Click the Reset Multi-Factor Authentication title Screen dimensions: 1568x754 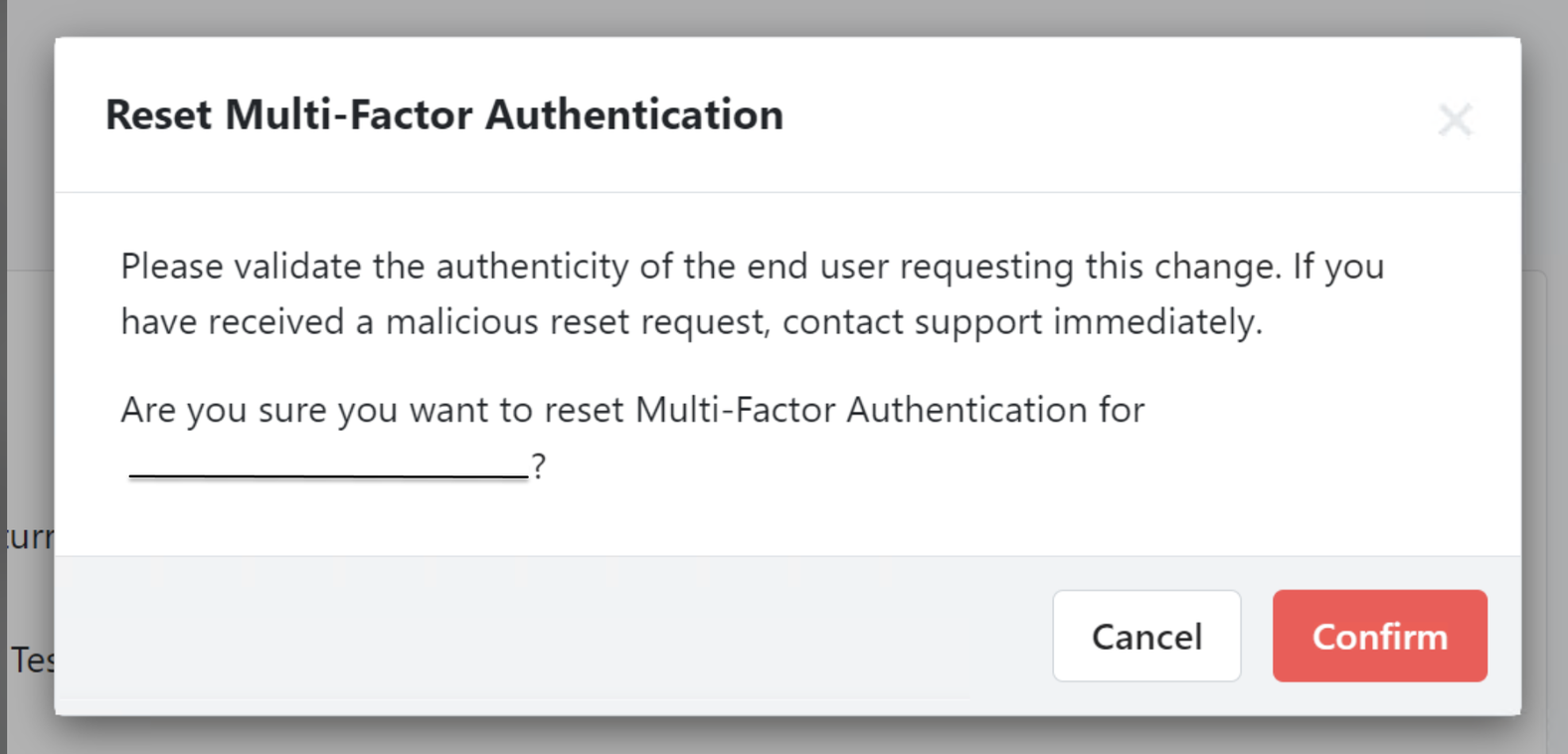(x=443, y=114)
